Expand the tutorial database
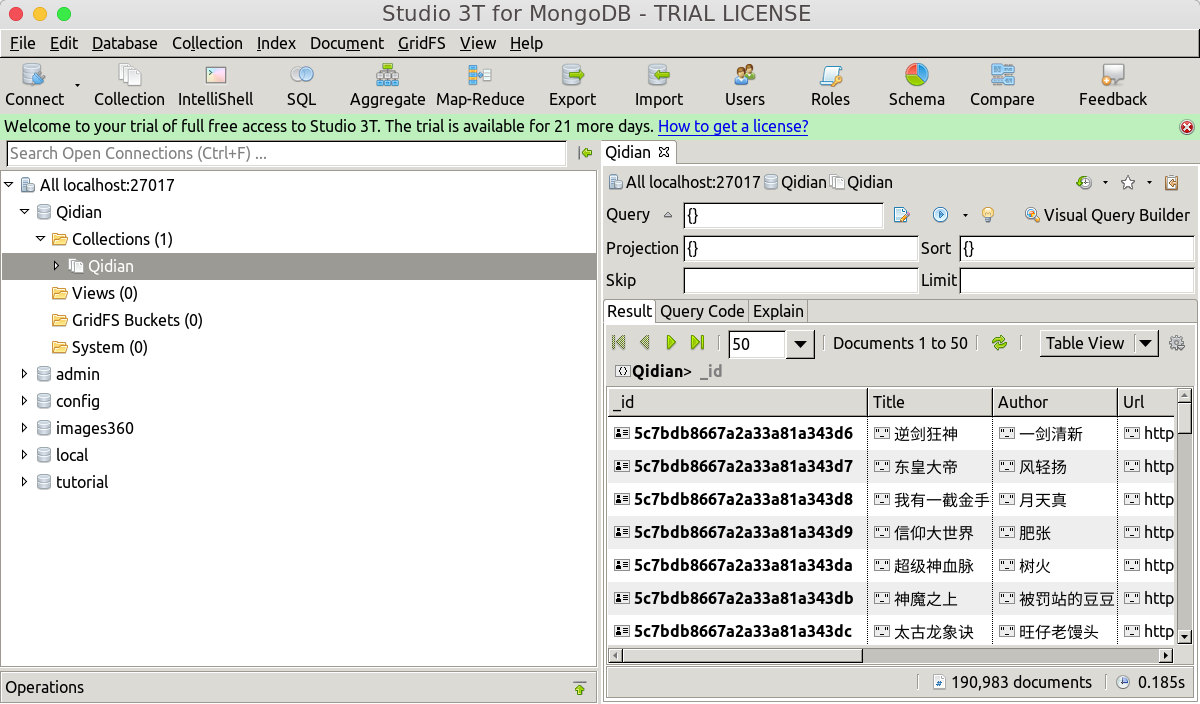 [x=25, y=482]
